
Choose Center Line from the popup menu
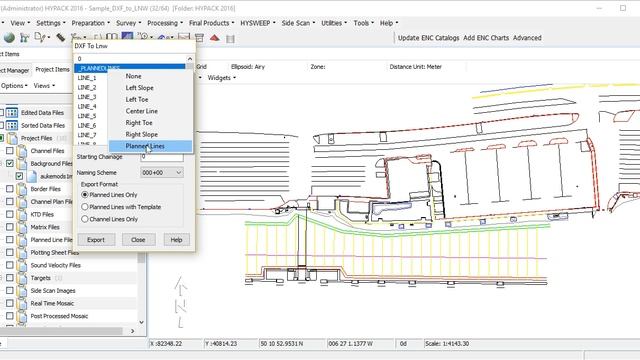(142, 111)
